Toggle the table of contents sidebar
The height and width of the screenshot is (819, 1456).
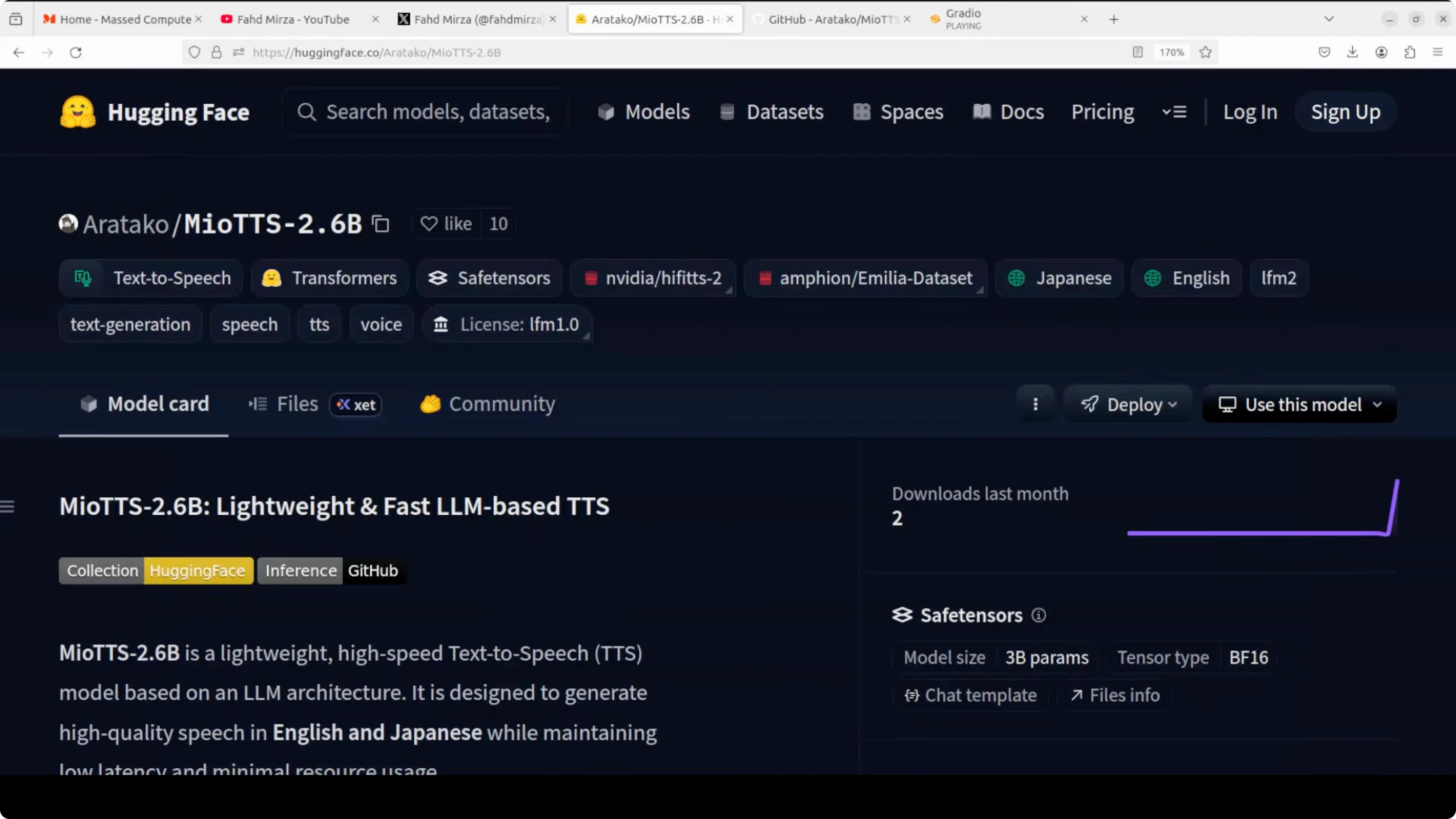8,506
